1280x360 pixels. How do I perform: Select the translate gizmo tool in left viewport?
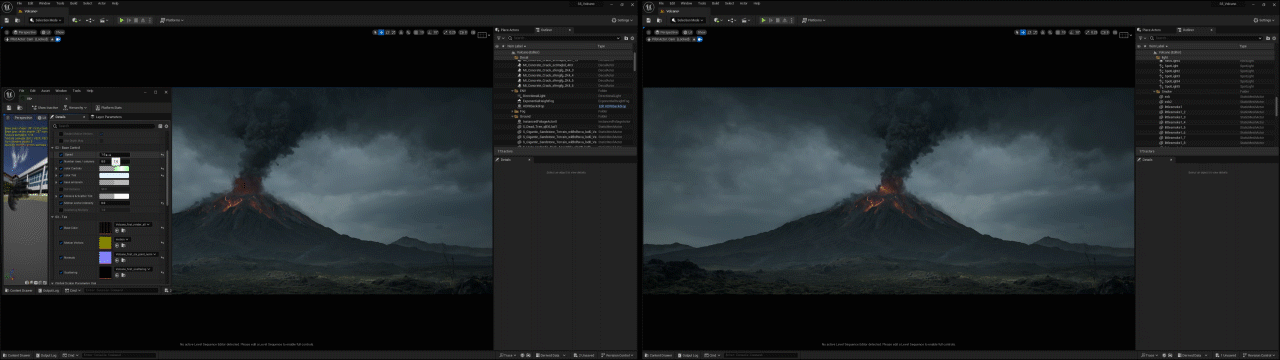point(381,32)
